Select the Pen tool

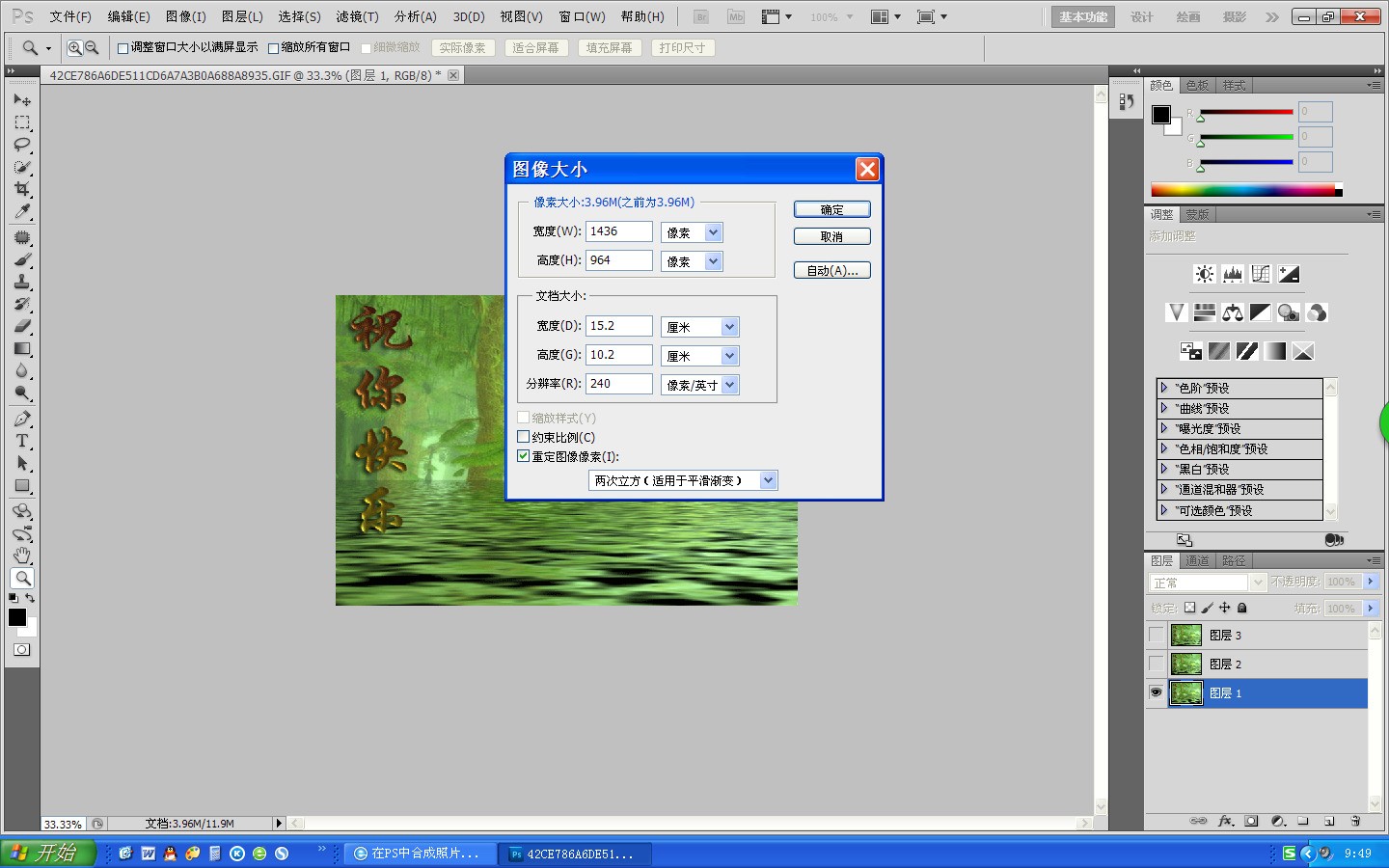click(x=22, y=419)
